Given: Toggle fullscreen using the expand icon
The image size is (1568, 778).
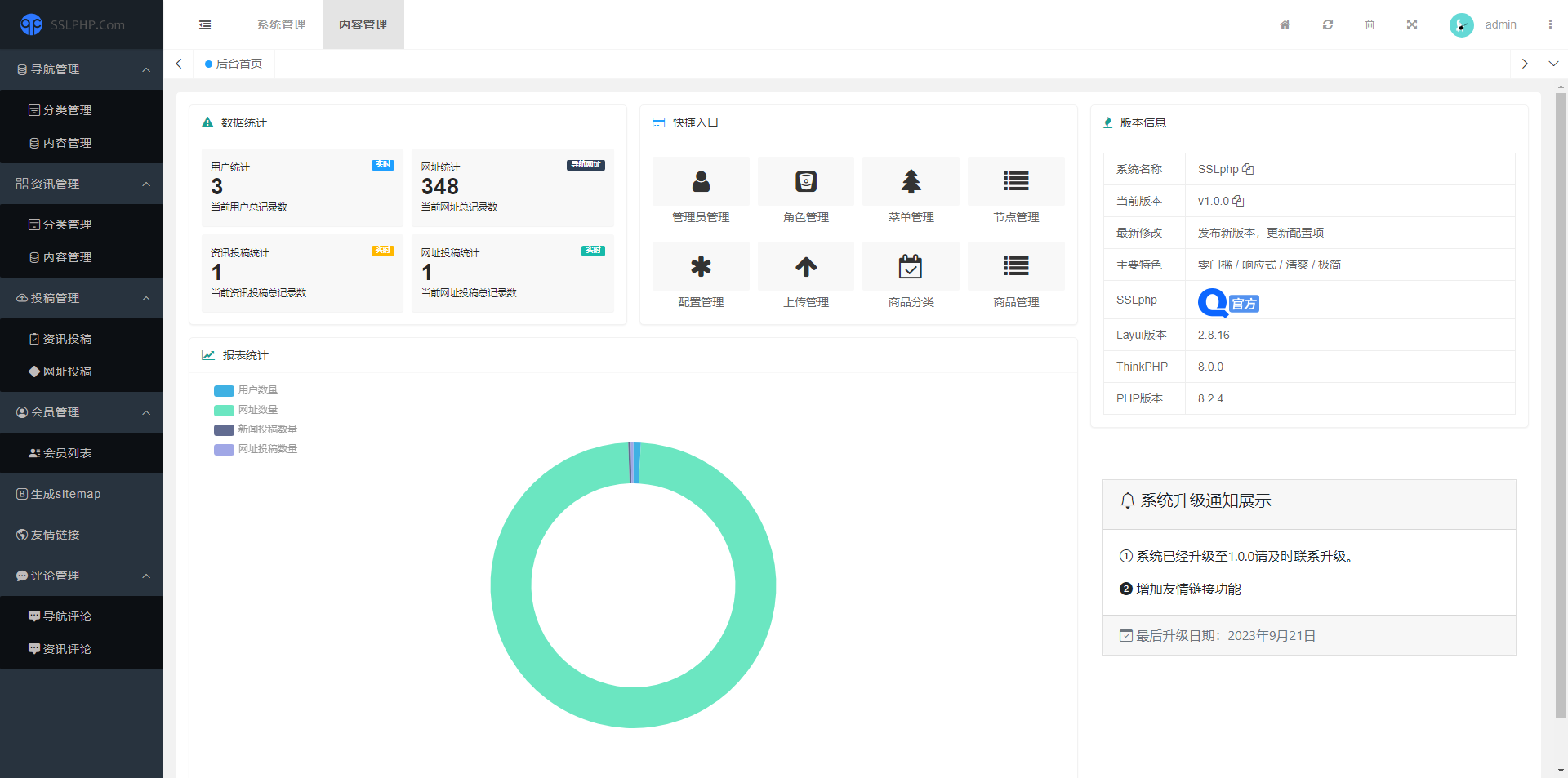Looking at the screenshot, I should [x=1412, y=24].
